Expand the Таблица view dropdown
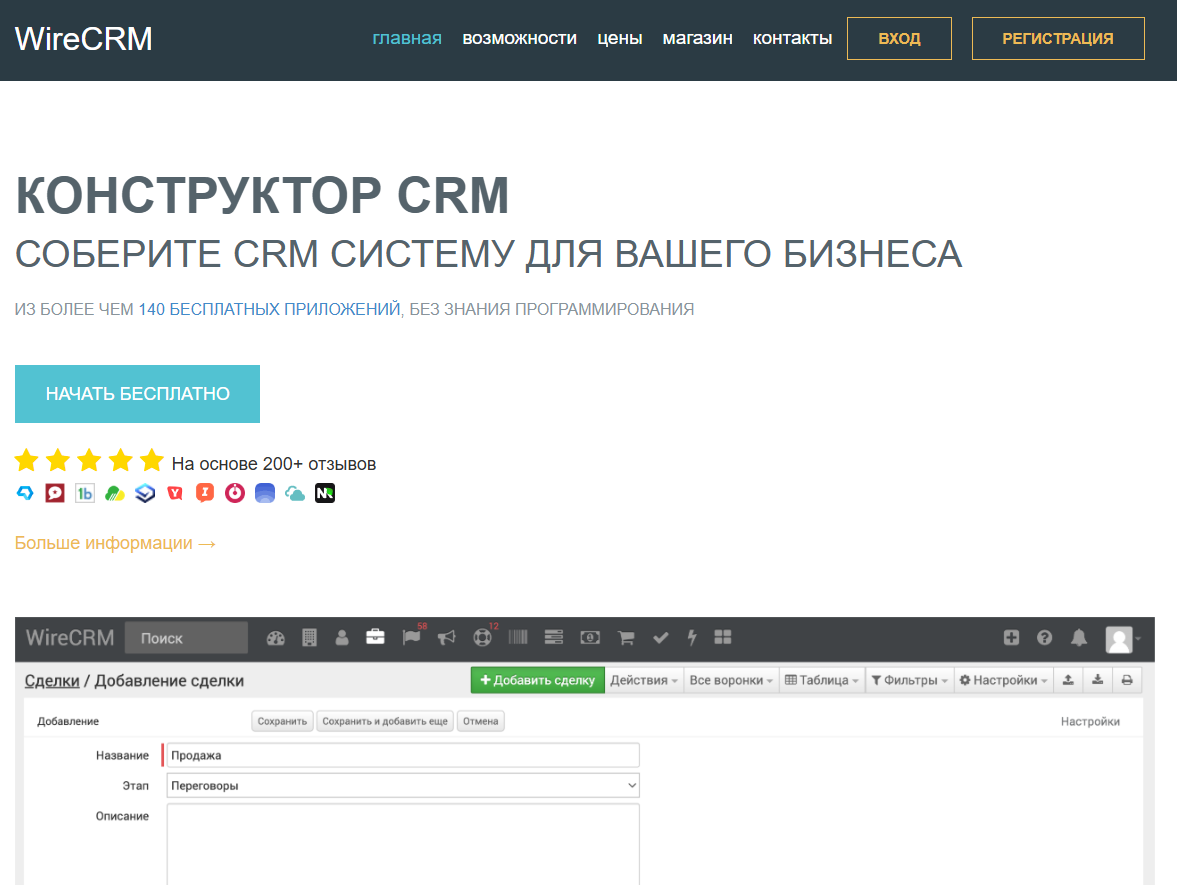 click(822, 680)
